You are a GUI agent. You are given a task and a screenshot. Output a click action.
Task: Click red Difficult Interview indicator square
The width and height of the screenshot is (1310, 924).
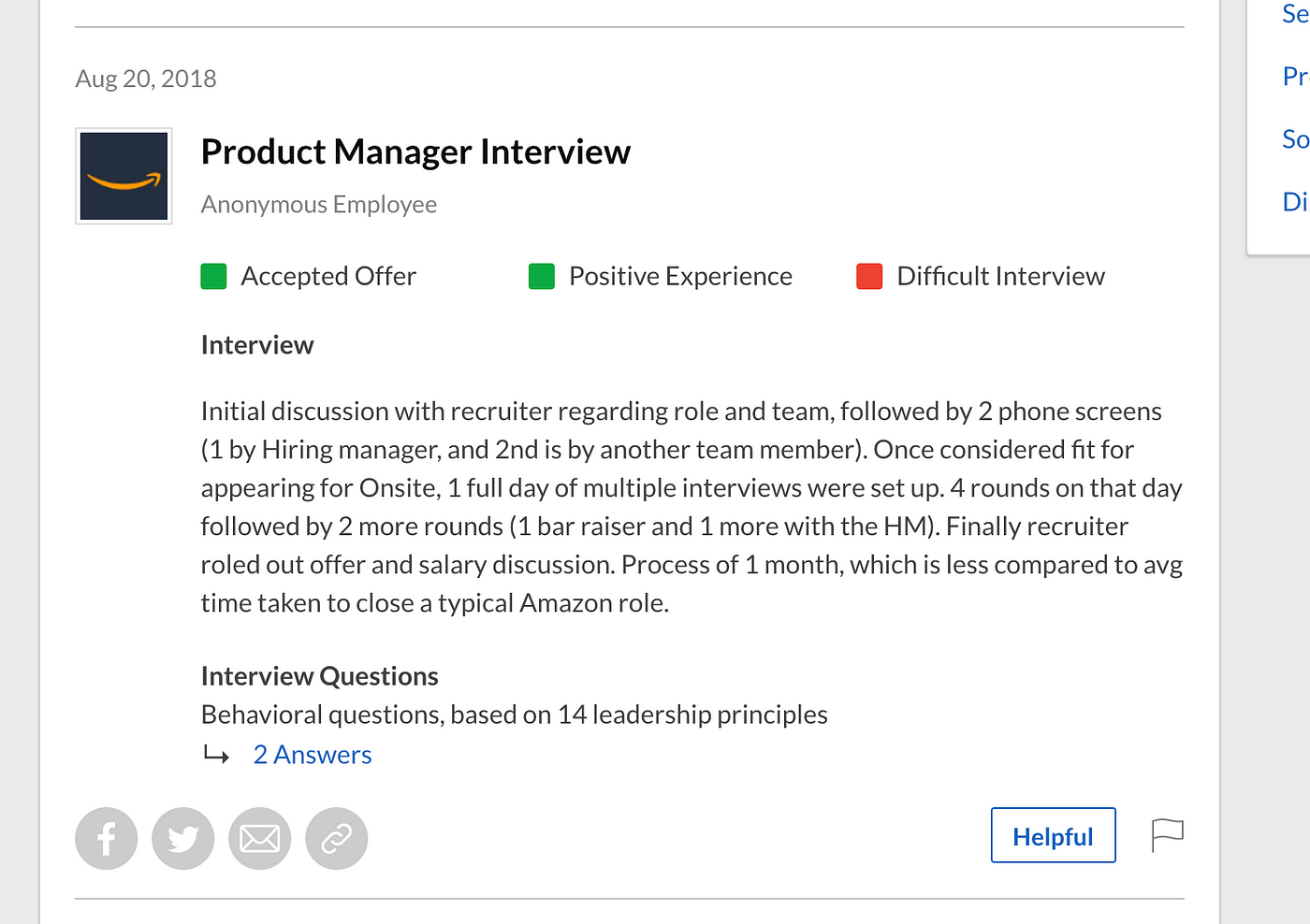[x=869, y=277]
